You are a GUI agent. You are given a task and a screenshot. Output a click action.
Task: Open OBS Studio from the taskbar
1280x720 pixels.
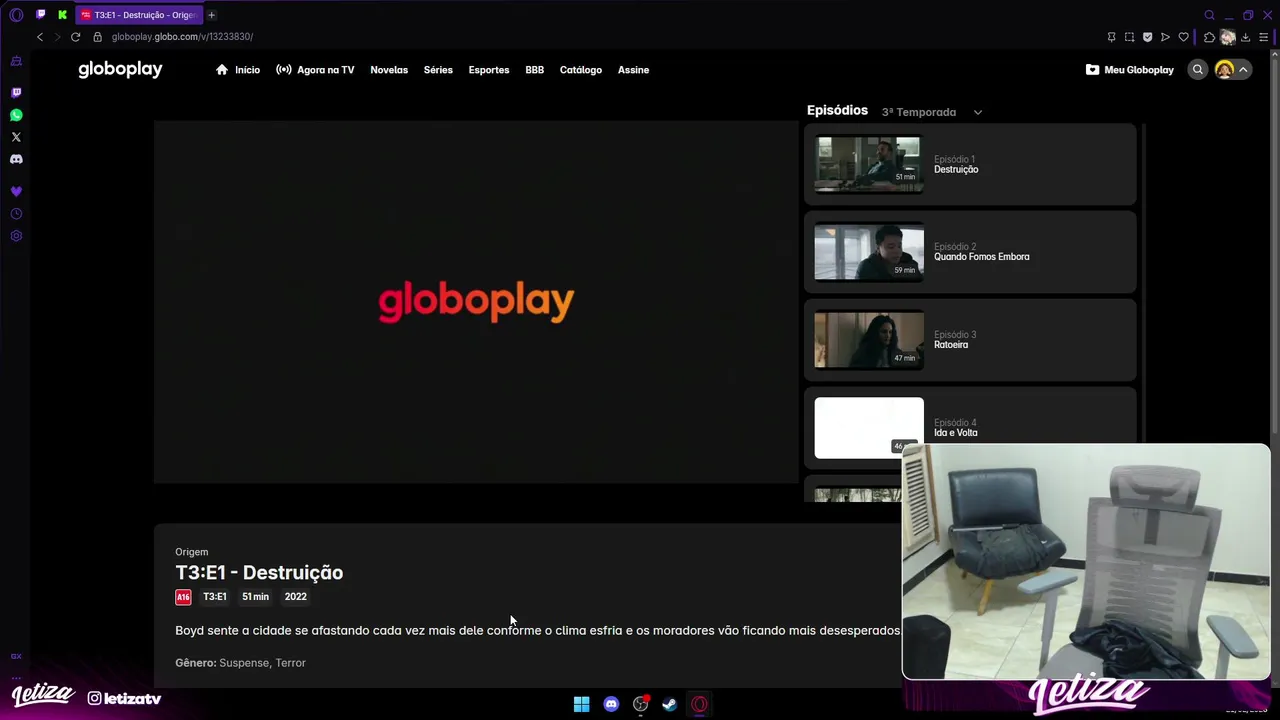[640, 704]
